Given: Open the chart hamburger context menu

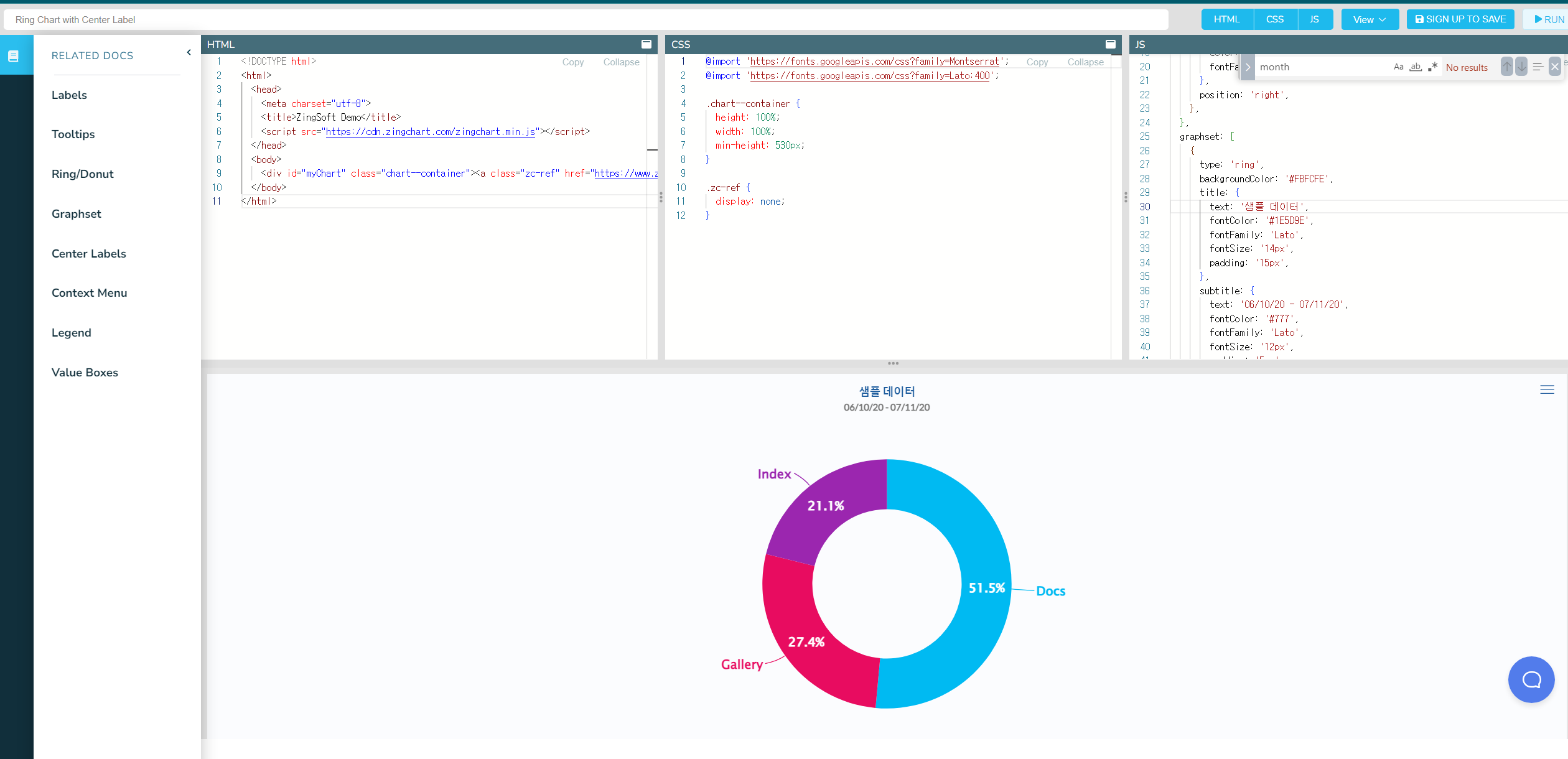Looking at the screenshot, I should [x=1547, y=390].
